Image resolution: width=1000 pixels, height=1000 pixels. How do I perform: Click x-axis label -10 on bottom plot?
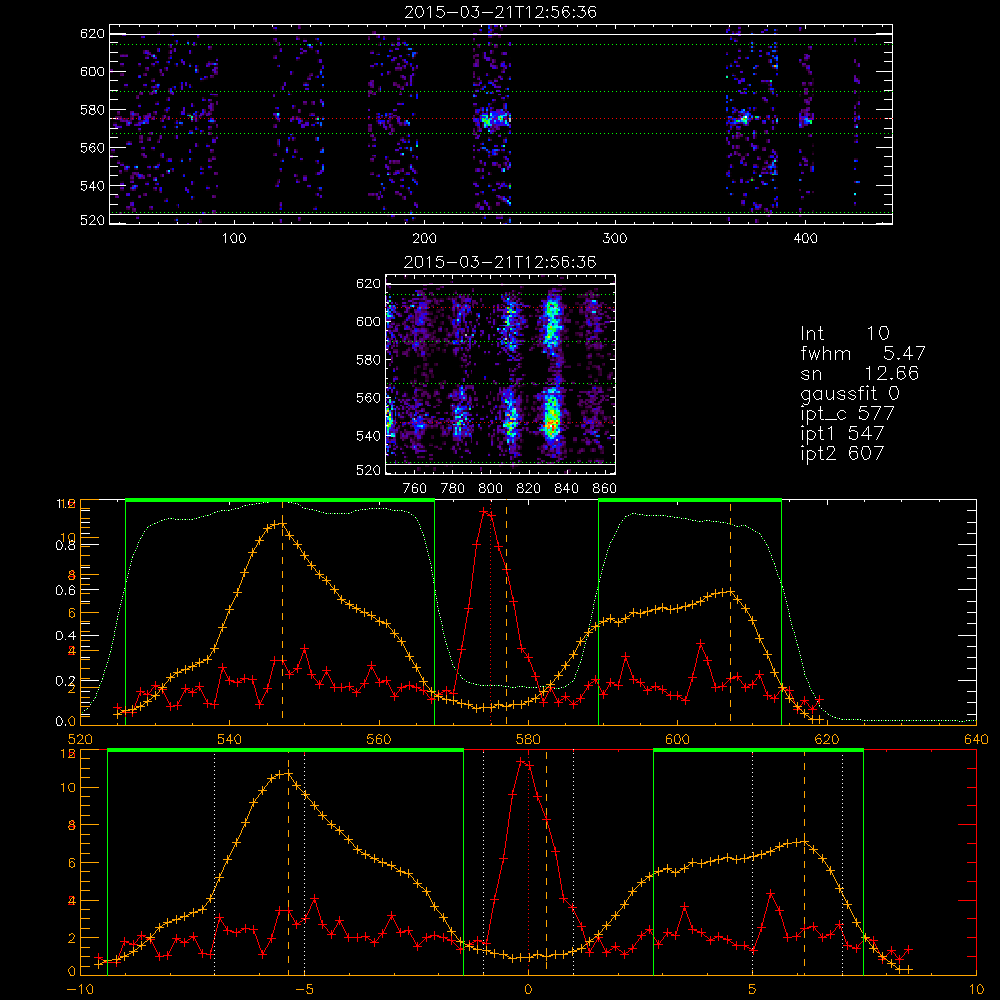pyautogui.click(x=79, y=990)
